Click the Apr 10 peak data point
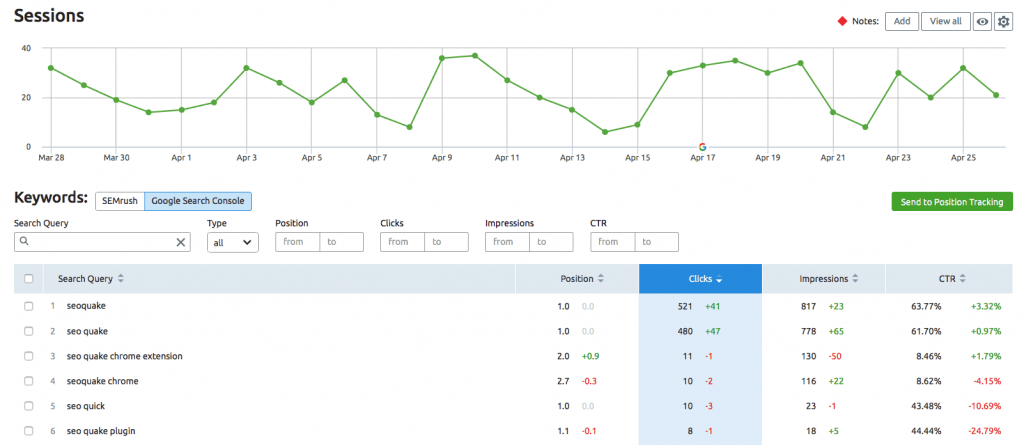Screen dimensions: 1024x445 point(475,56)
